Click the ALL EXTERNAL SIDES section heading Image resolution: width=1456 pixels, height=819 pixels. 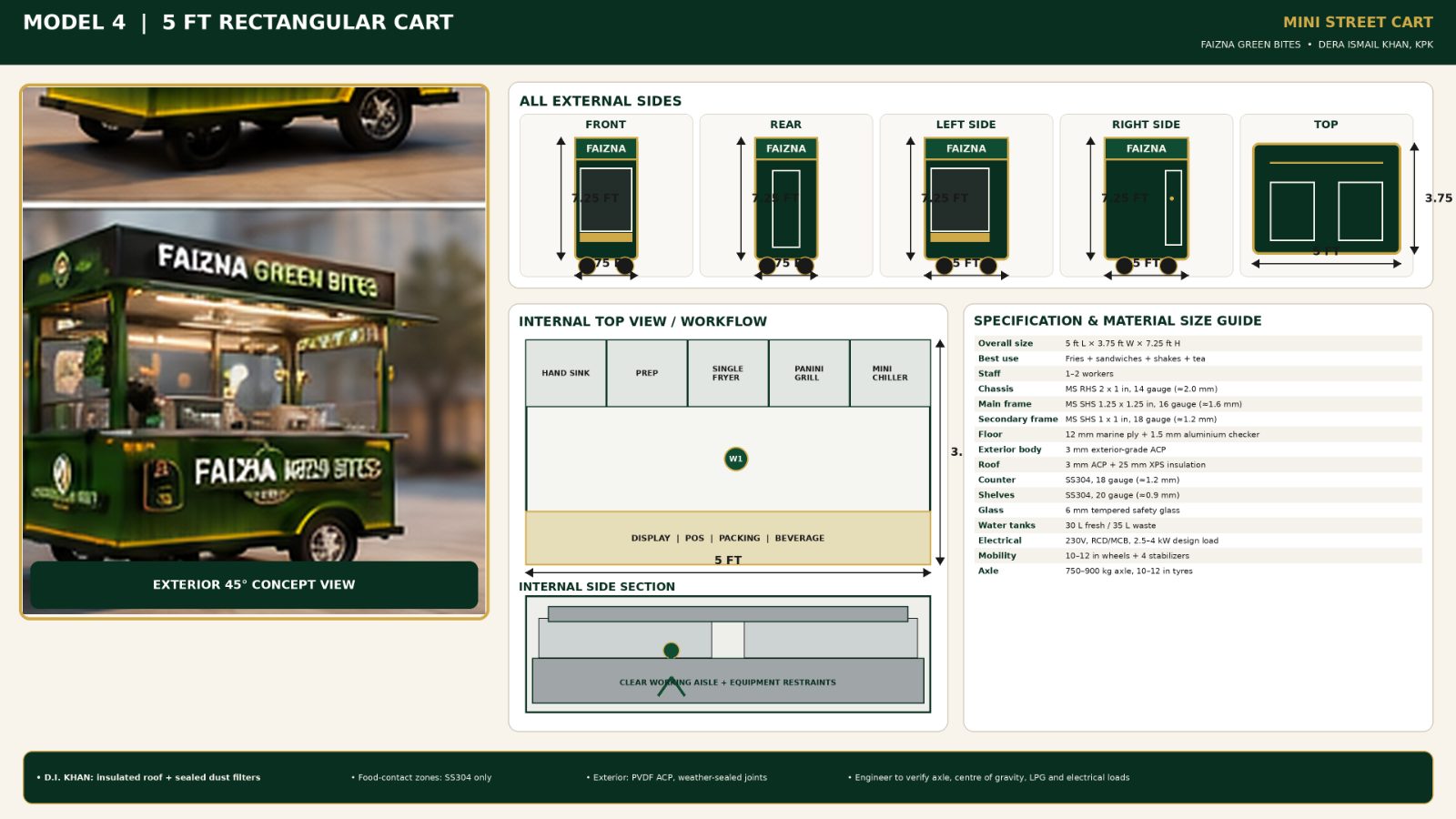[x=601, y=101]
